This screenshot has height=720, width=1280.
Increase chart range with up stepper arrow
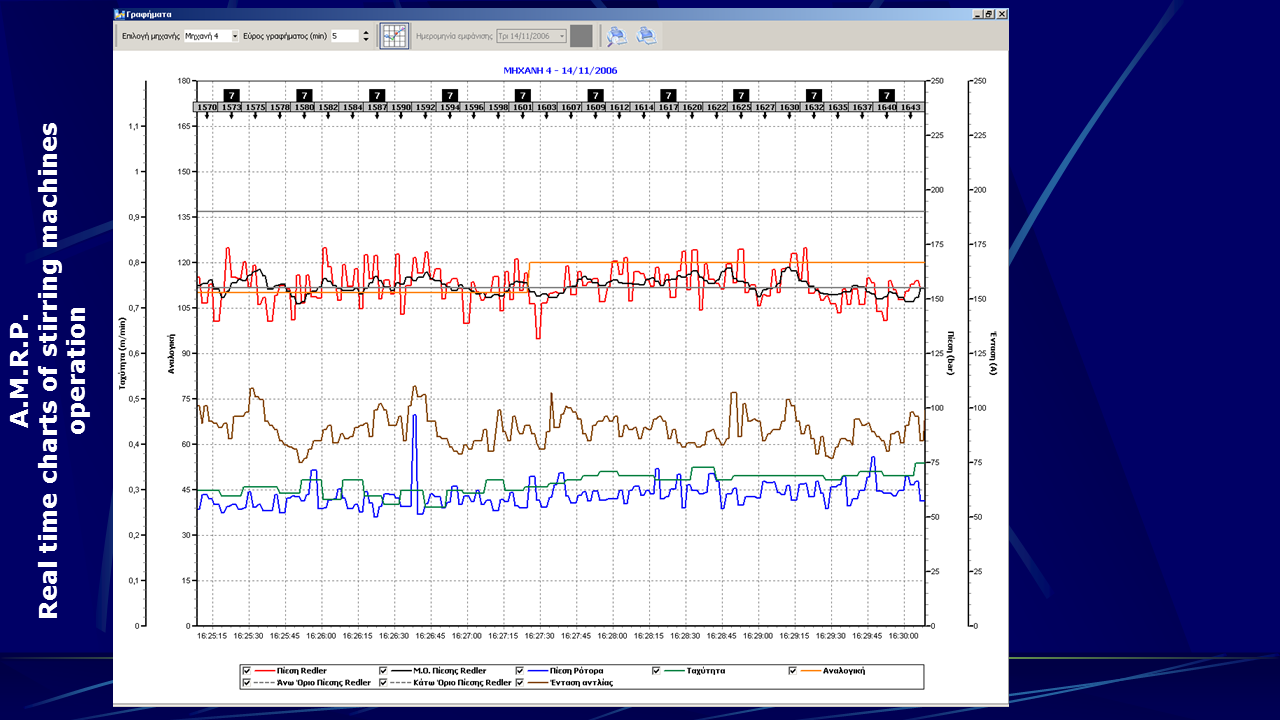pyautogui.click(x=366, y=32)
